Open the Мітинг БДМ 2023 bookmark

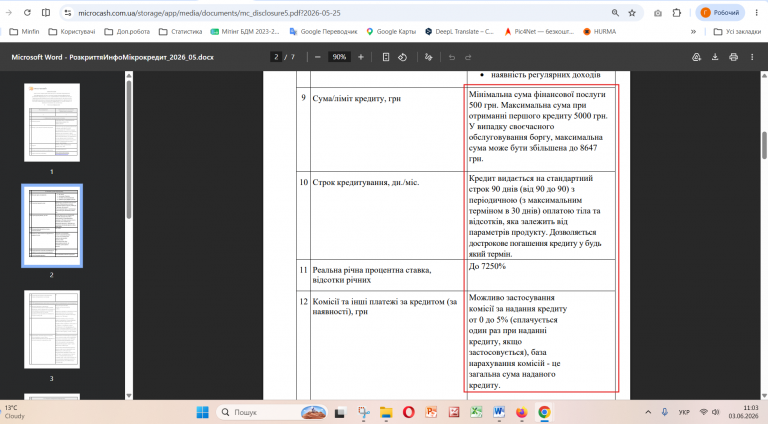coord(245,31)
